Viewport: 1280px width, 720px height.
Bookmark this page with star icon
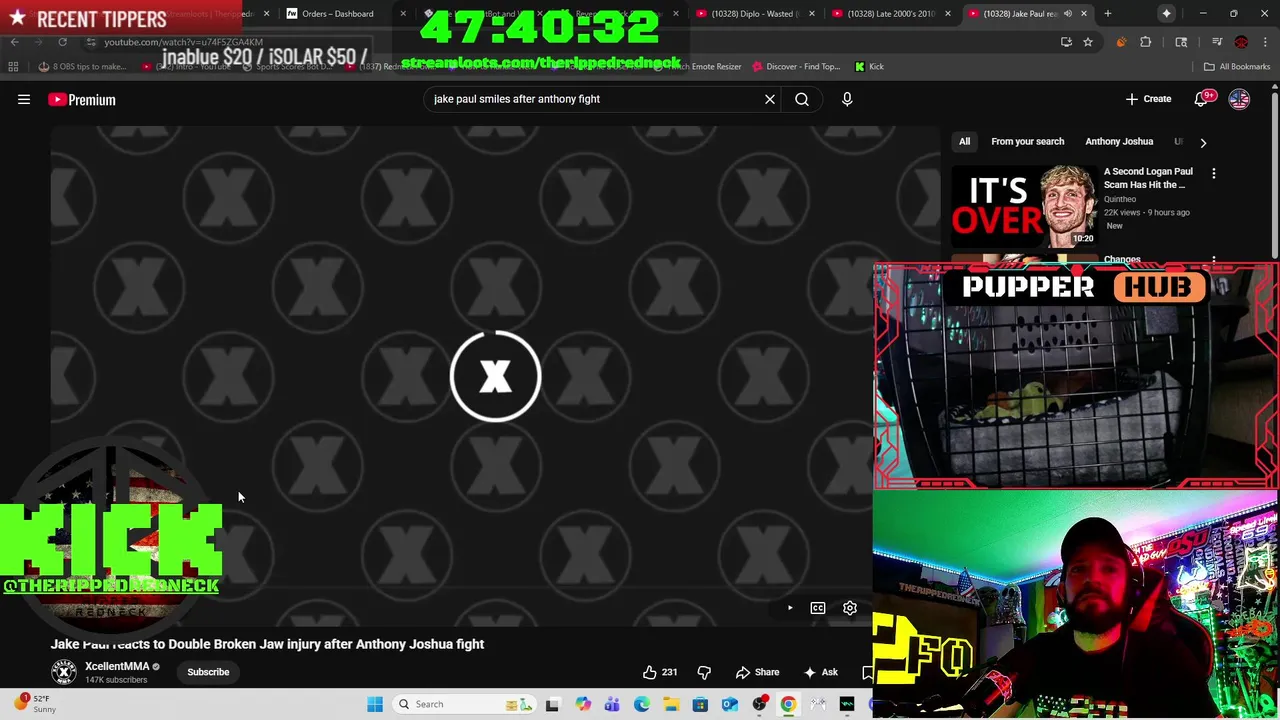pos(1088,42)
